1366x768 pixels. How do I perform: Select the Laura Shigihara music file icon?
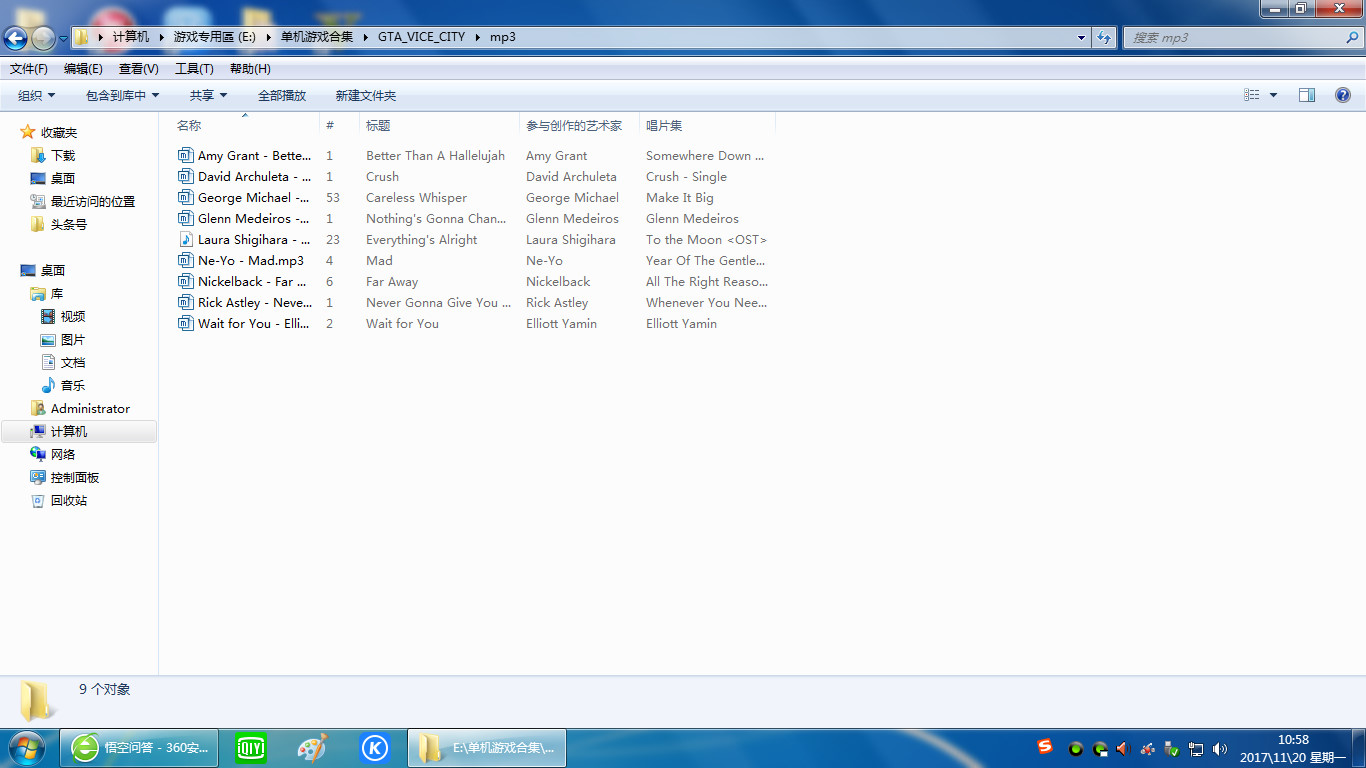[185, 239]
